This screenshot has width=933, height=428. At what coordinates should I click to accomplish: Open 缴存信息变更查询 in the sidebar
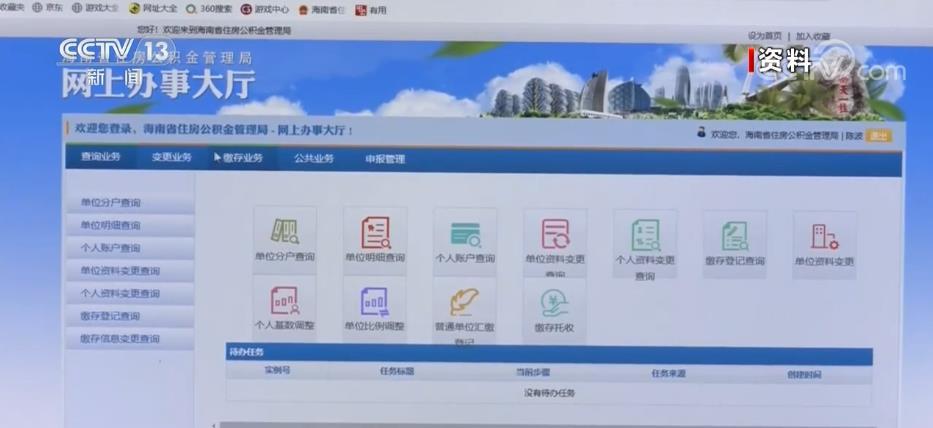(120, 339)
